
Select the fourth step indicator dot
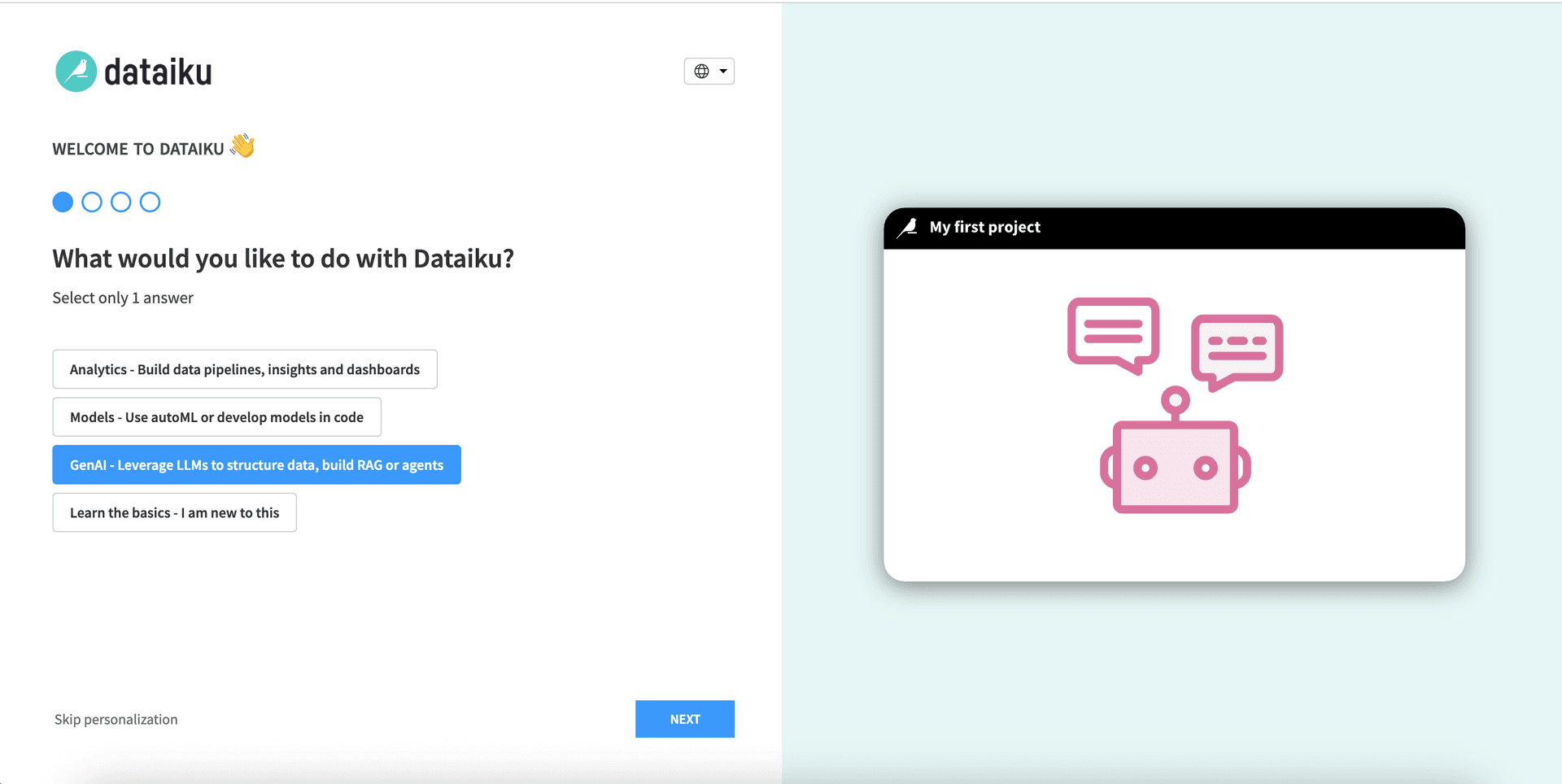pyautogui.click(x=151, y=202)
